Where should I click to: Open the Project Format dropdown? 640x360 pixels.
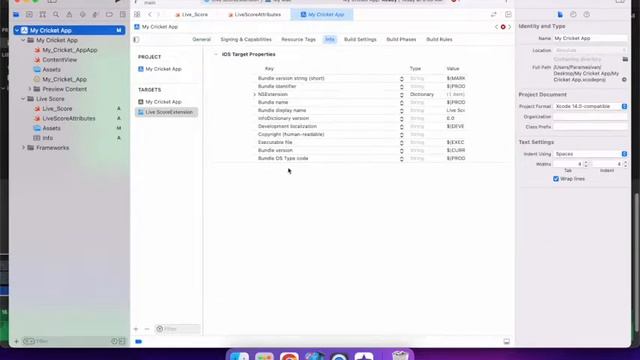pos(590,106)
